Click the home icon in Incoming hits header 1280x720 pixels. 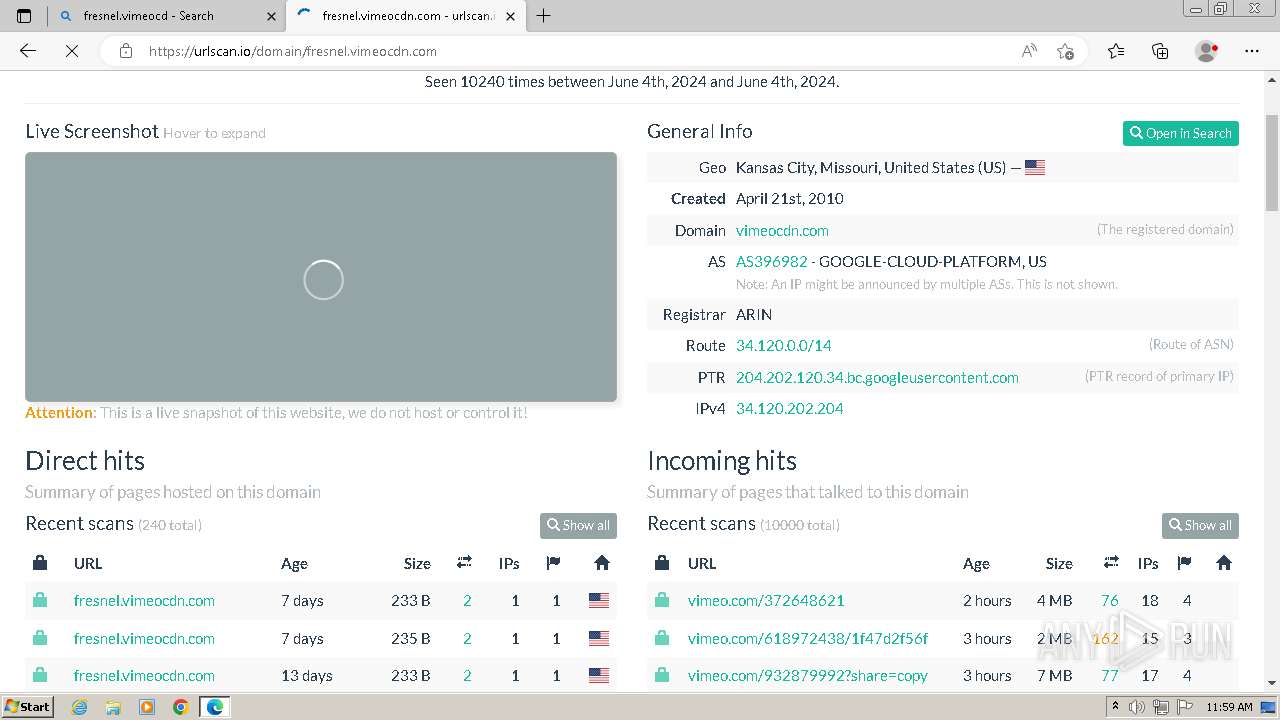tap(1223, 563)
